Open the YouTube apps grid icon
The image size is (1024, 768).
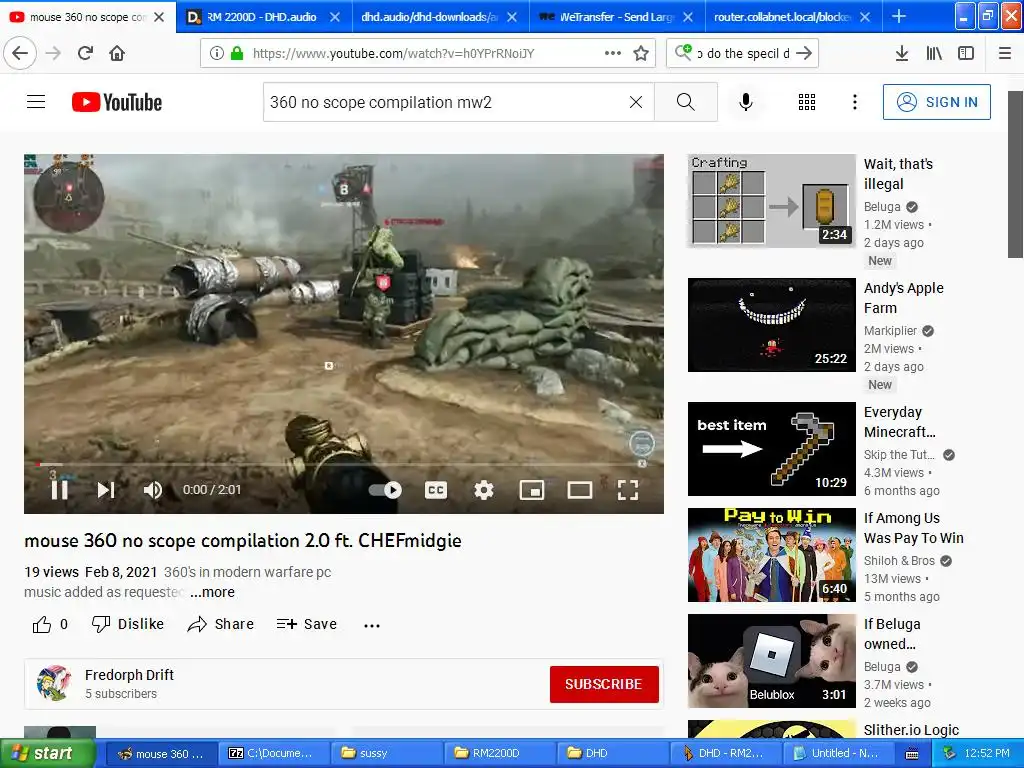tap(807, 102)
